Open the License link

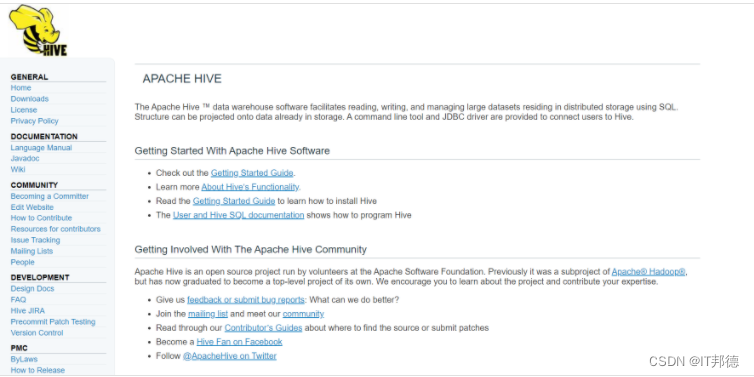click(x=24, y=110)
